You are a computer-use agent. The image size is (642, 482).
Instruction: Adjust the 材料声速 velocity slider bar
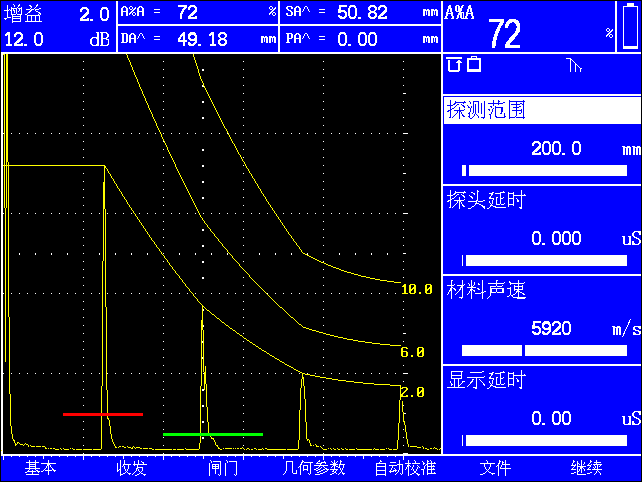coord(544,351)
